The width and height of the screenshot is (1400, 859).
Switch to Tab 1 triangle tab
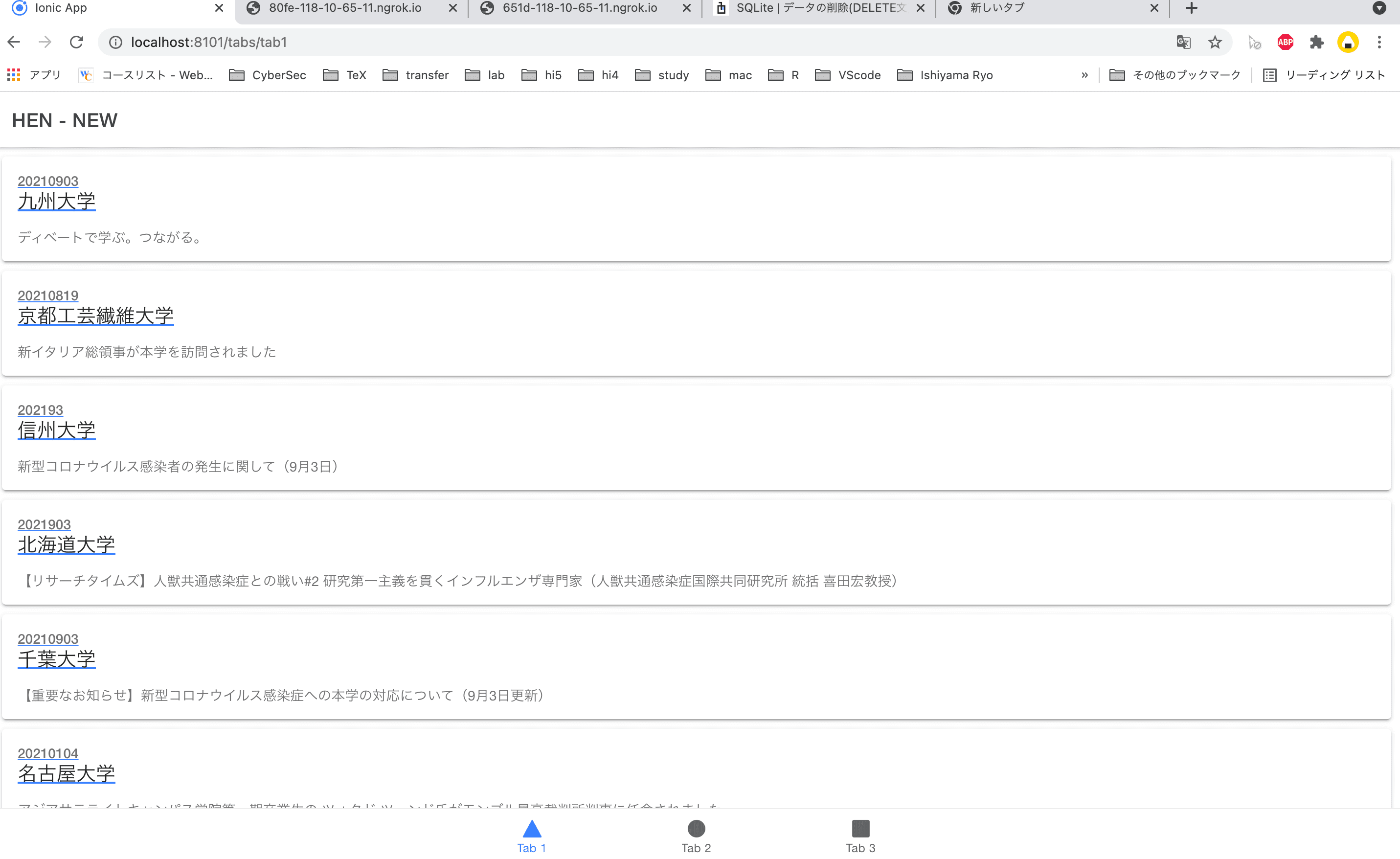tap(532, 836)
